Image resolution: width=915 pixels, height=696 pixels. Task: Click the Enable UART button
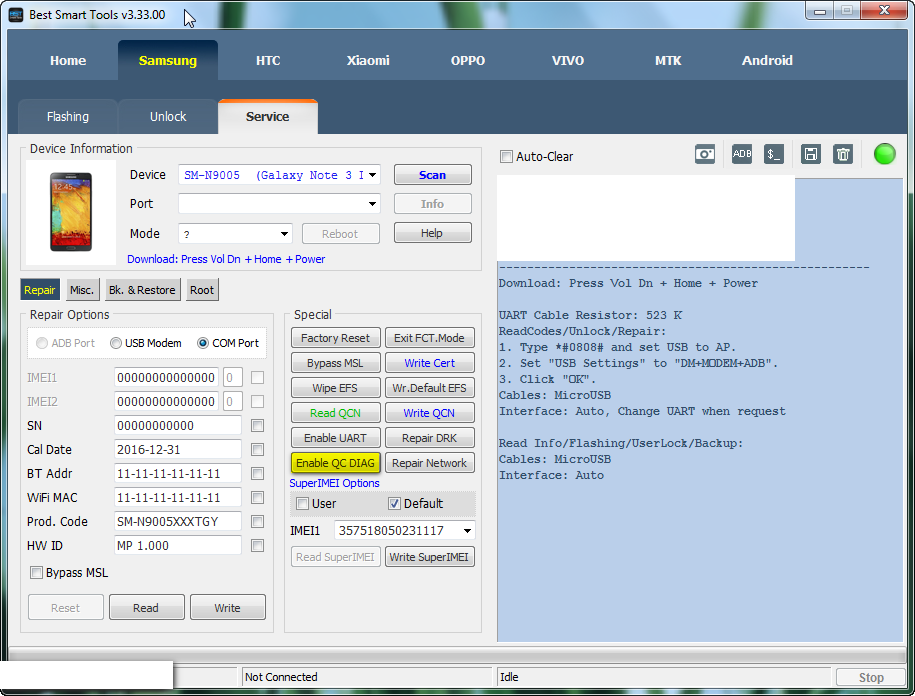click(x=336, y=438)
